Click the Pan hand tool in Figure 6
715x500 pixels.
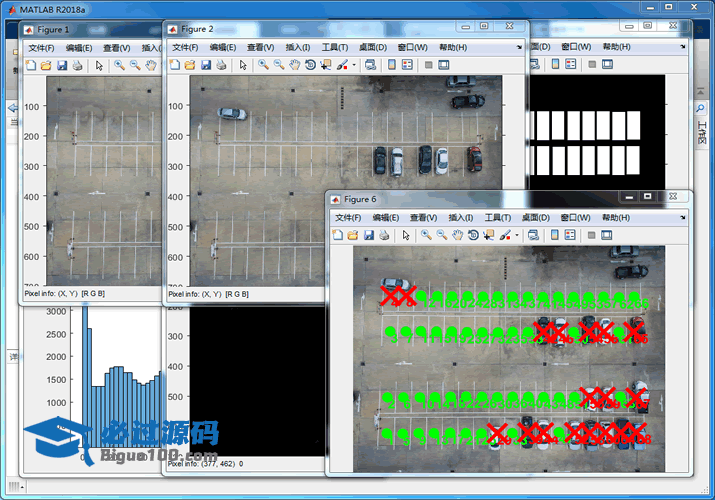pyautogui.click(x=456, y=235)
